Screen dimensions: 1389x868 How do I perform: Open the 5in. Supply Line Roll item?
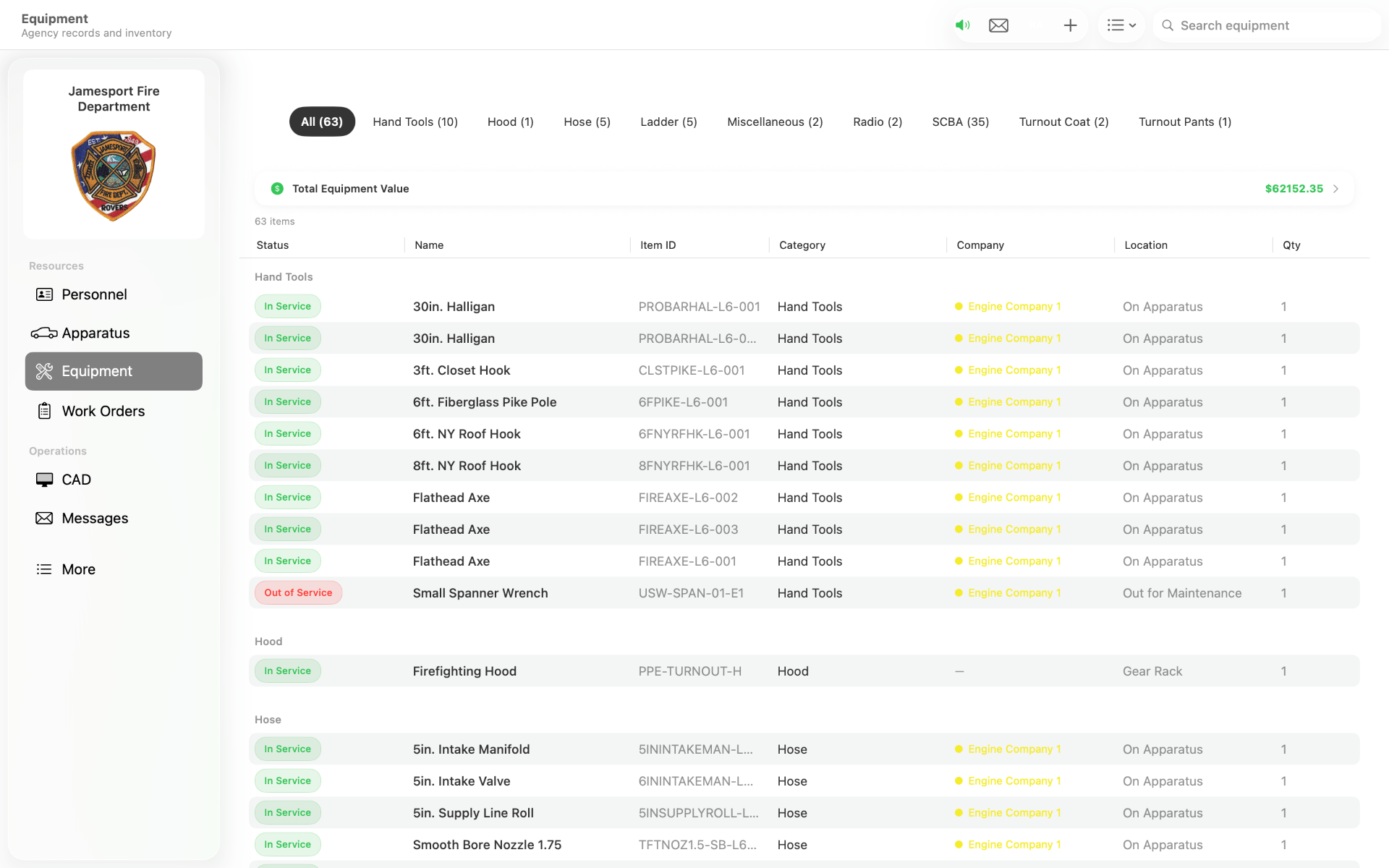point(804,812)
